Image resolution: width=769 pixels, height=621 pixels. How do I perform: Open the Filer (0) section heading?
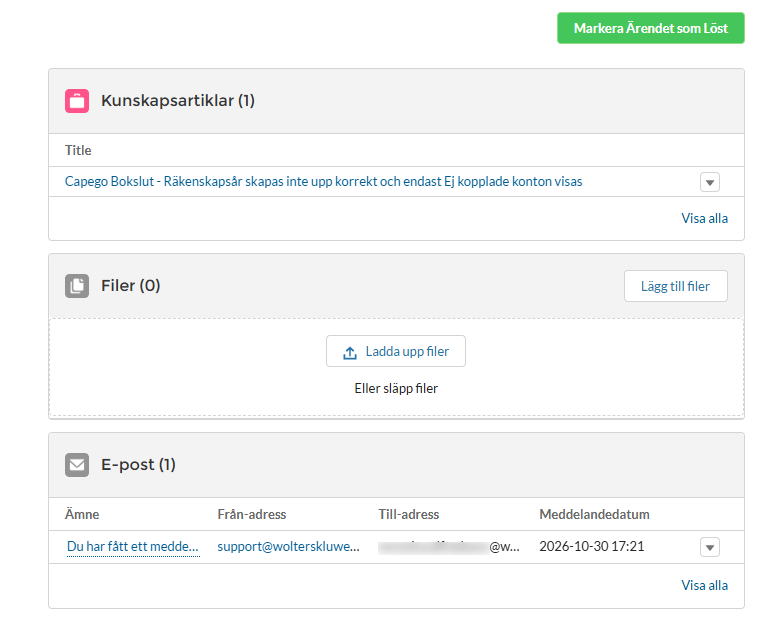coord(130,285)
